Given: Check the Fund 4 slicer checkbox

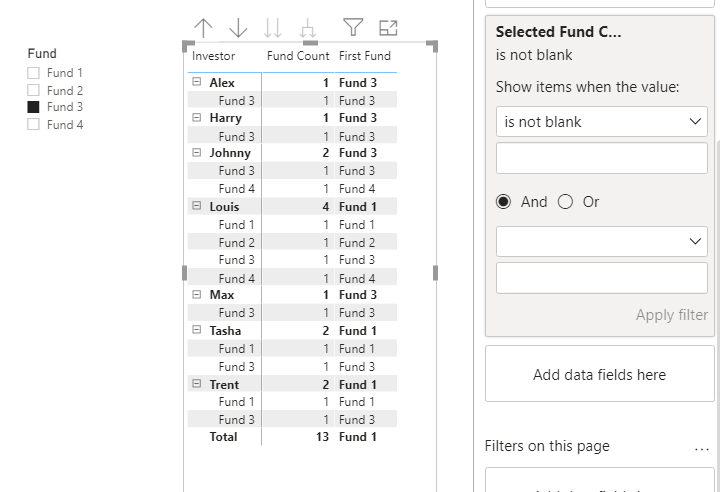Looking at the screenshot, I should pos(33,124).
